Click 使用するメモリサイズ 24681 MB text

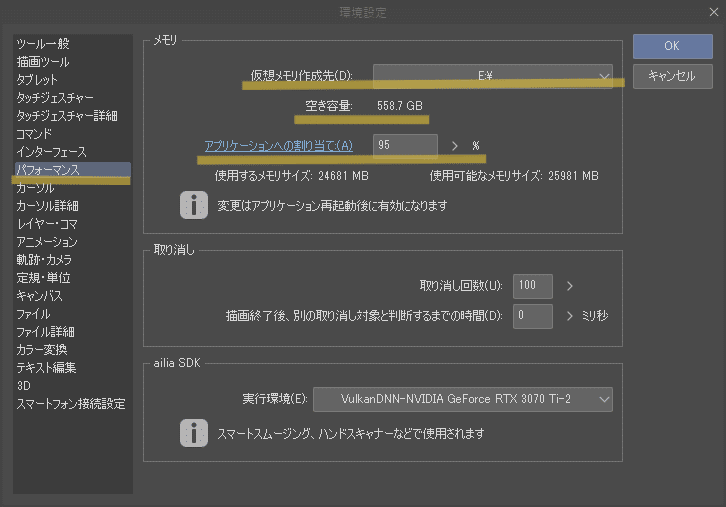coord(291,176)
